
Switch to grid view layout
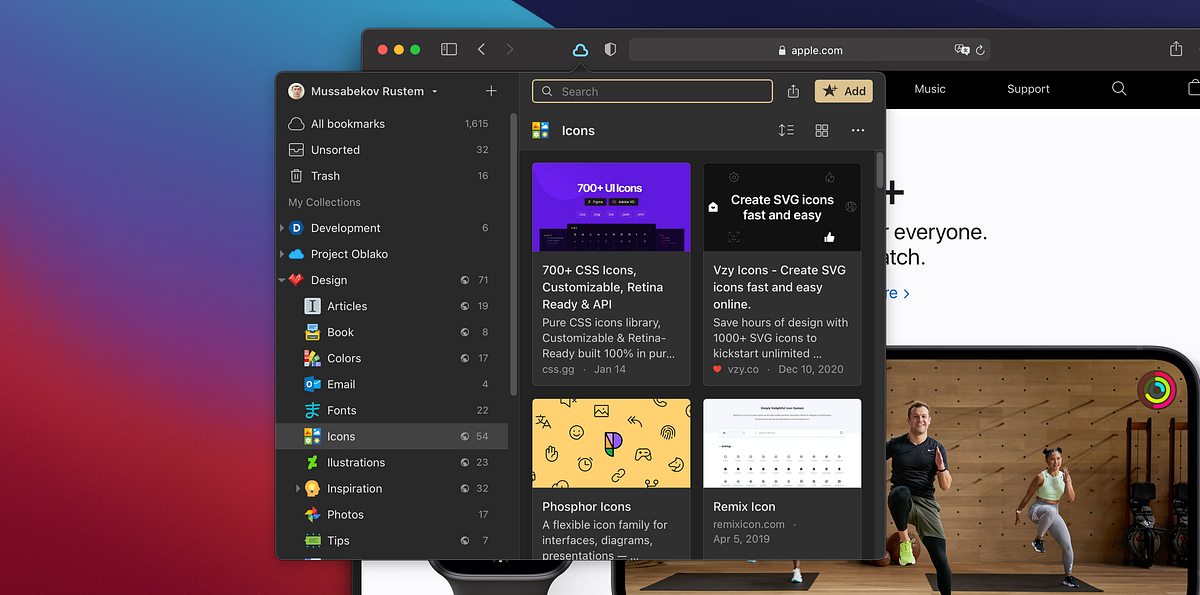click(821, 130)
